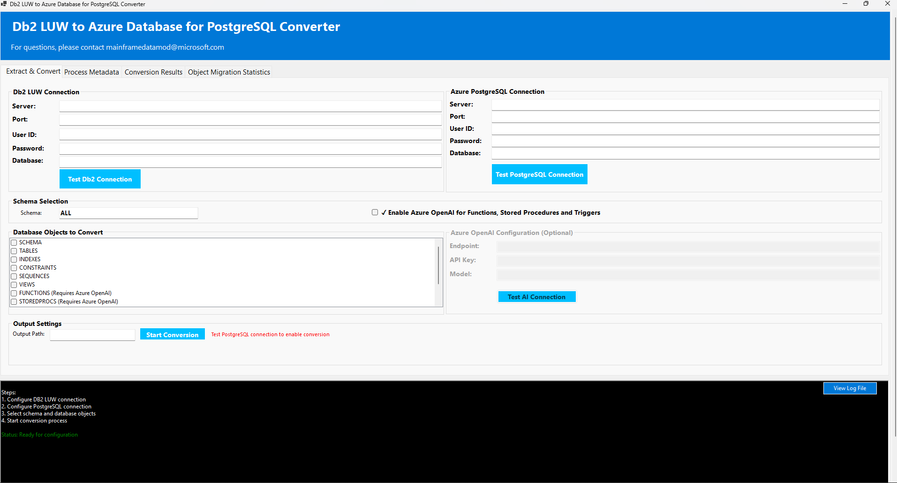Click the Db2 LUW Password field

tap(250, 148)
